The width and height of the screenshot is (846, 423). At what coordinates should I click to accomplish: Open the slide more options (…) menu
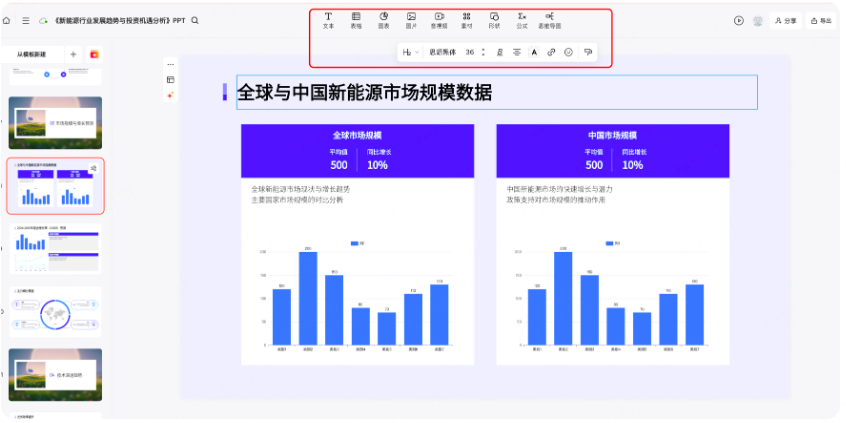coord(170,64)
